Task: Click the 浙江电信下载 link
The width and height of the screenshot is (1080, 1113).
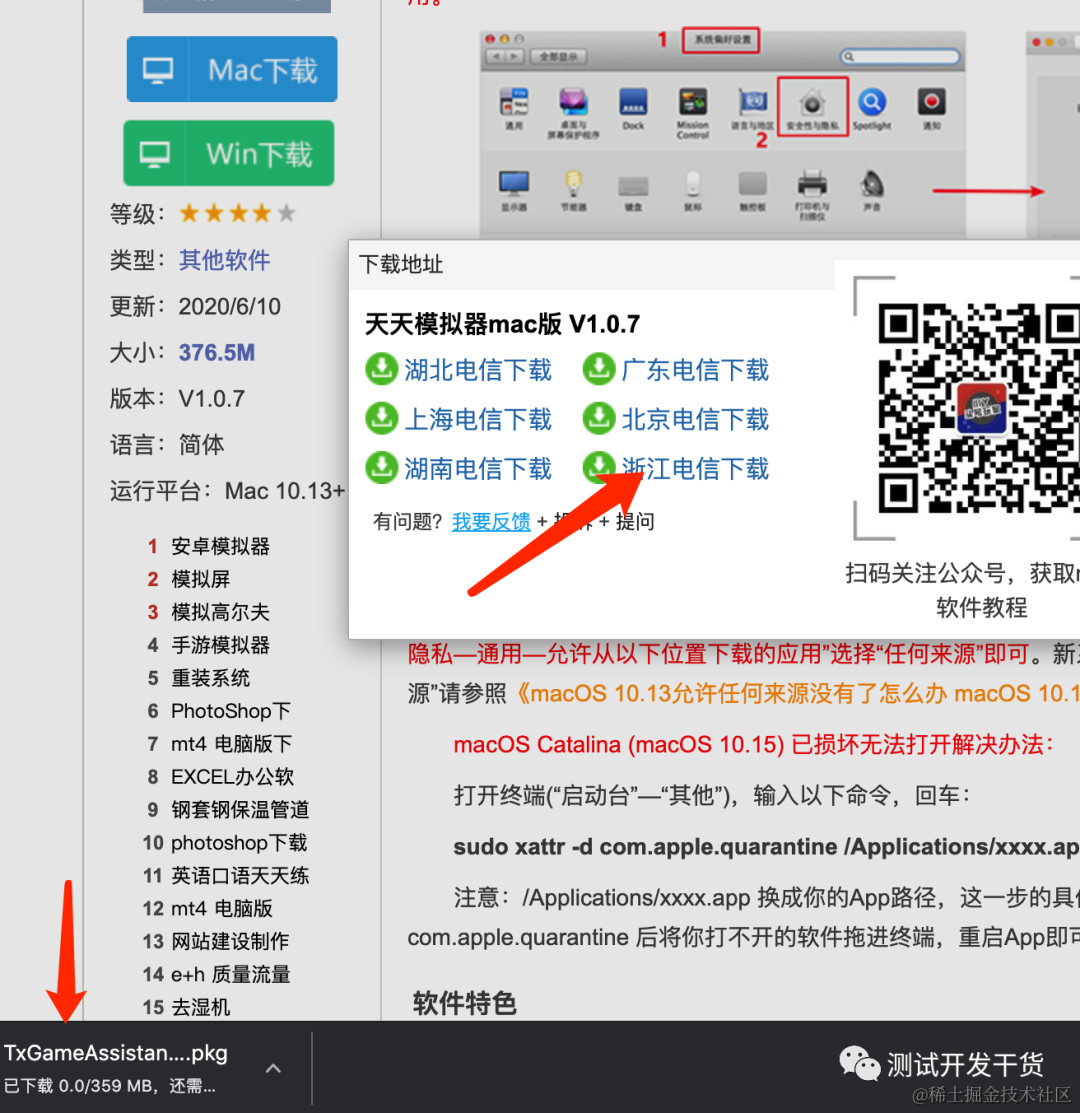Action: coord(695,468)
